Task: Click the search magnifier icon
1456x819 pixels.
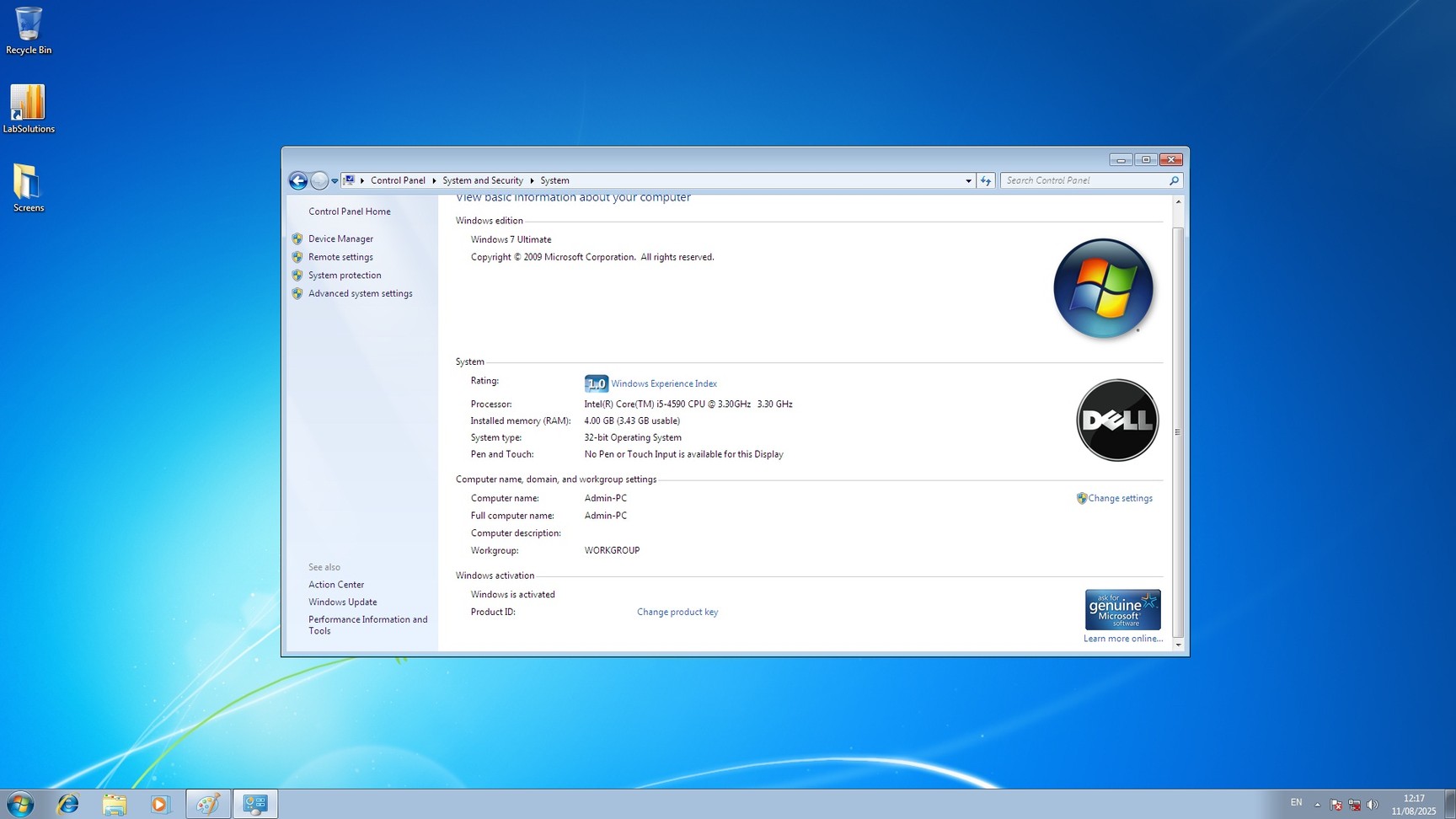Action: click(x=1174, y=180)
